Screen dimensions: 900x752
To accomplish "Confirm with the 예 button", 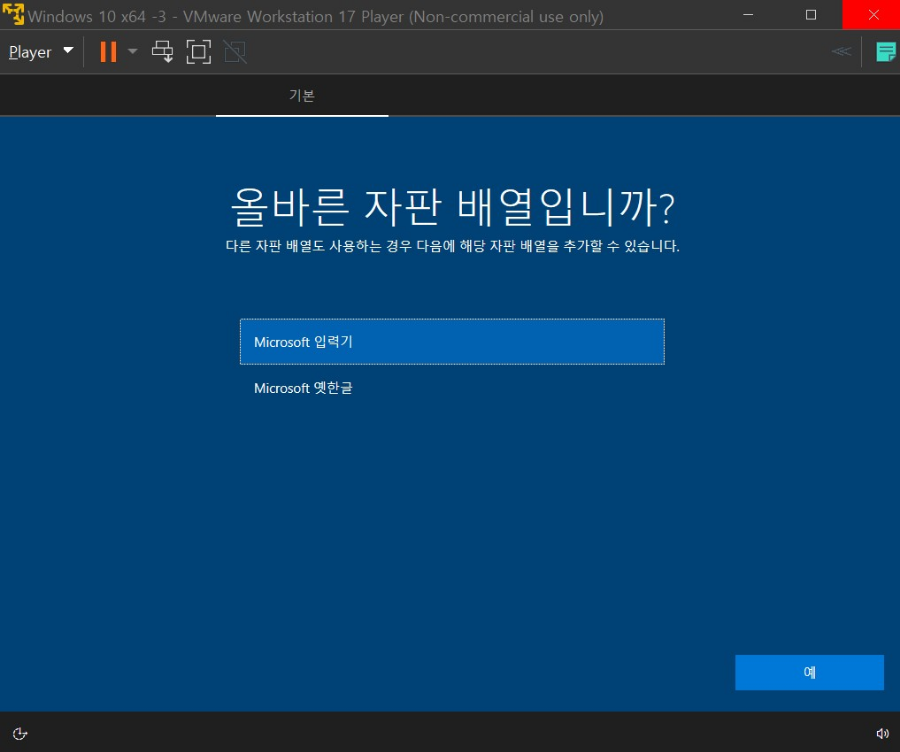I will 809,672.
